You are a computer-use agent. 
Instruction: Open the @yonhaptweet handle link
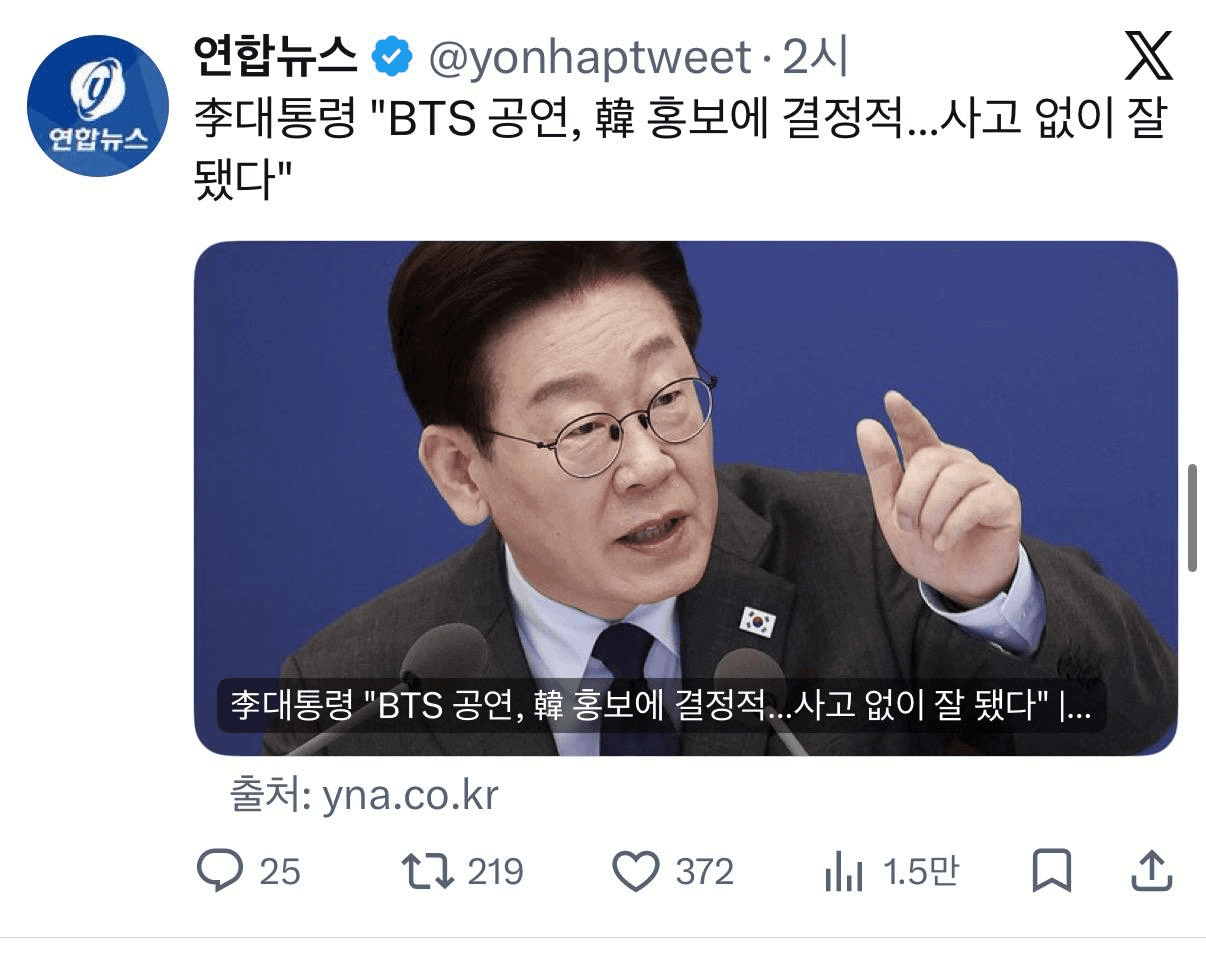pyautogui.click(x=590, y=60)
